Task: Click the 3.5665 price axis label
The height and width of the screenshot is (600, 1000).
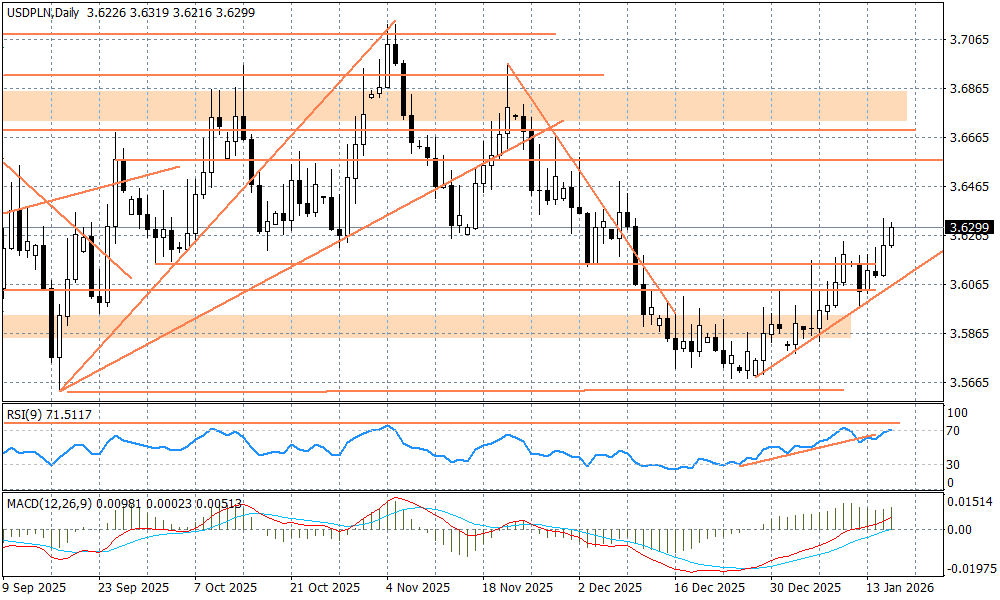Action: pos(969,382)
